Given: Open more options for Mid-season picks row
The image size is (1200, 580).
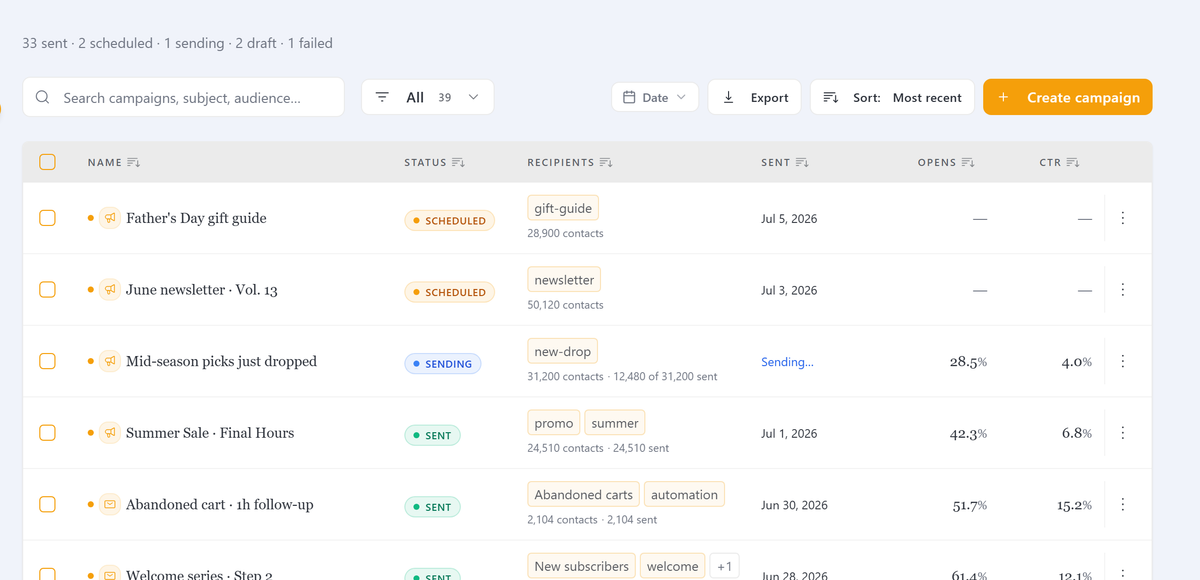Looking at the screenshot, I should (1123, 362).
